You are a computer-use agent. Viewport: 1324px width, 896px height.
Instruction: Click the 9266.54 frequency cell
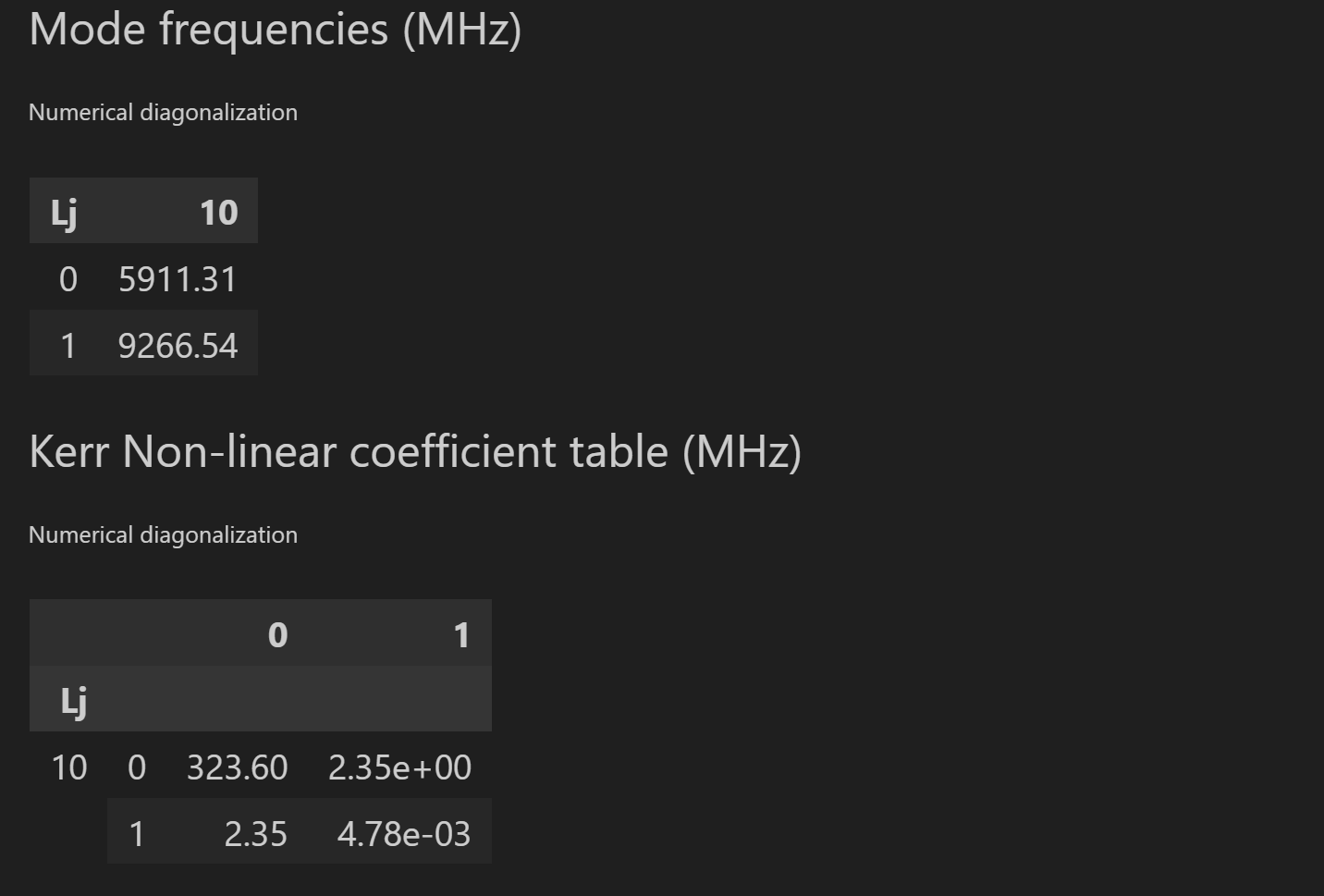point(178,346)
